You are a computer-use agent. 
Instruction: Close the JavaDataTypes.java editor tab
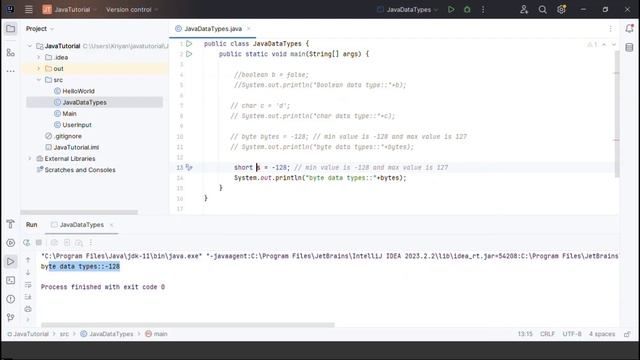pos(249,29)
